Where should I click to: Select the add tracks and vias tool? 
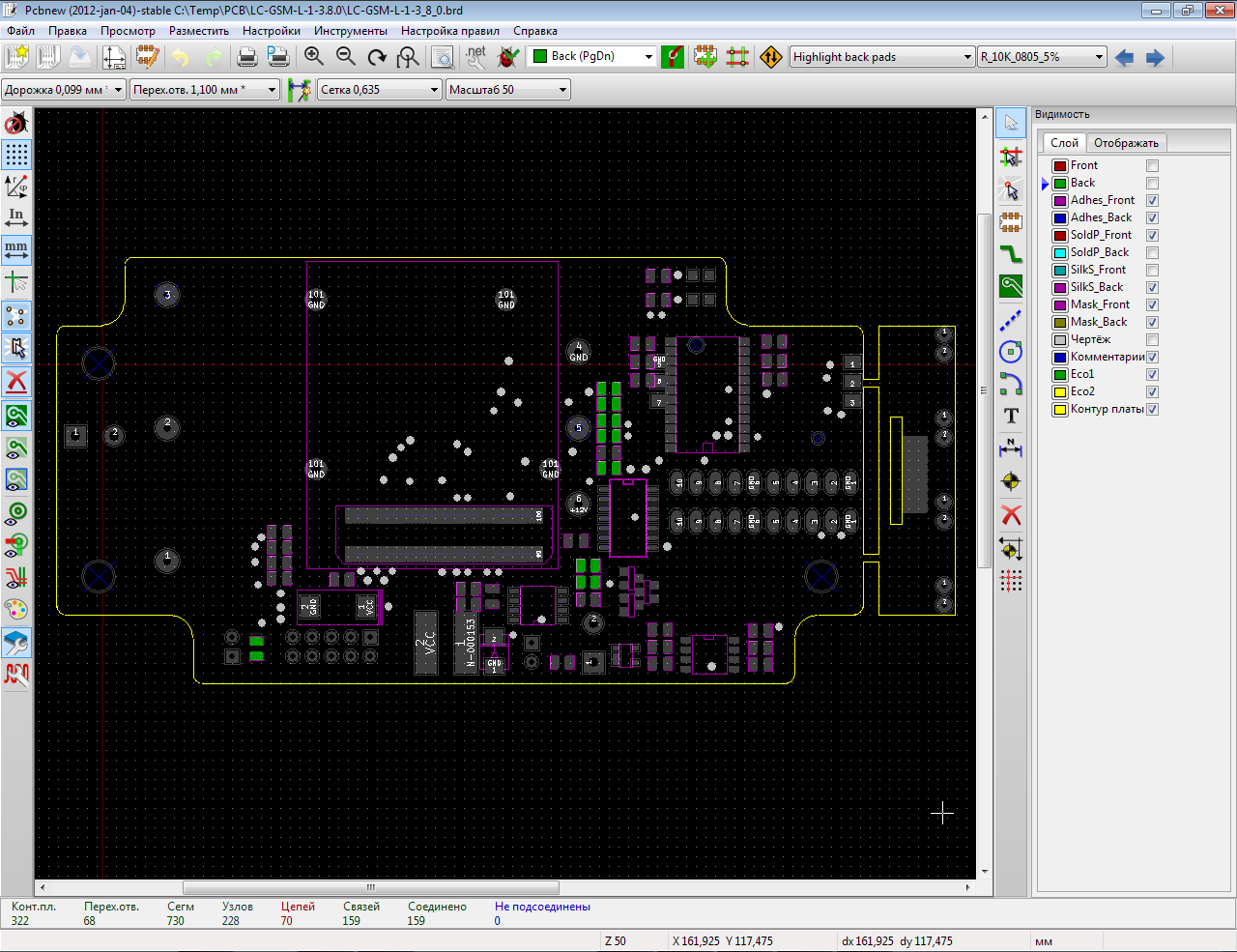click(x=1011, y=254)
